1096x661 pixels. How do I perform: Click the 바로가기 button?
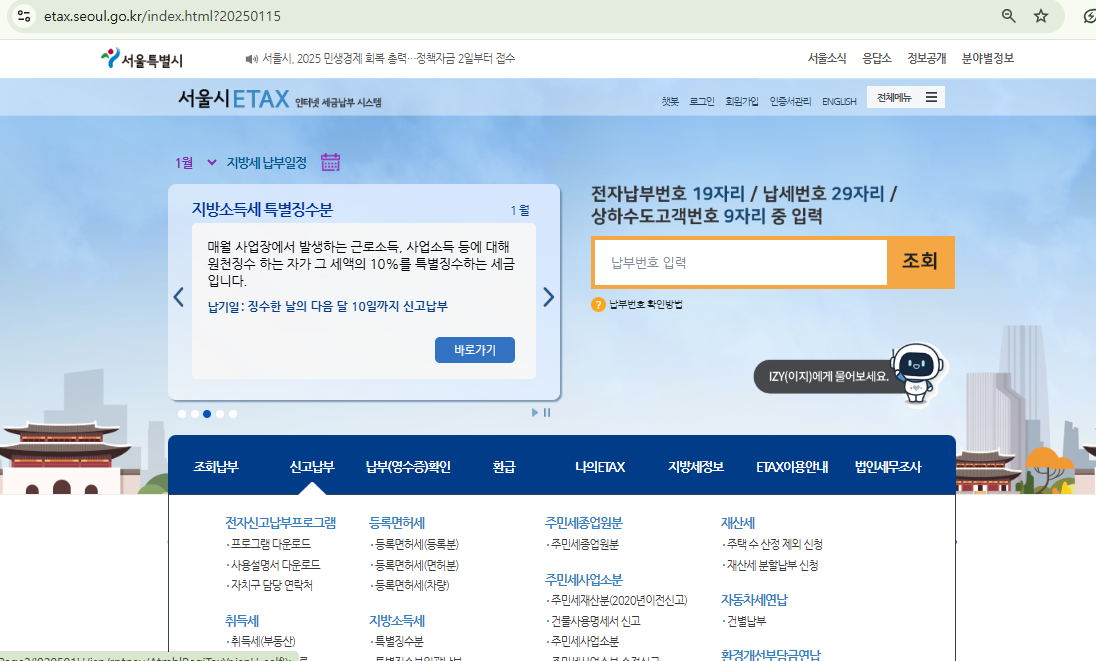click(475, 350)
